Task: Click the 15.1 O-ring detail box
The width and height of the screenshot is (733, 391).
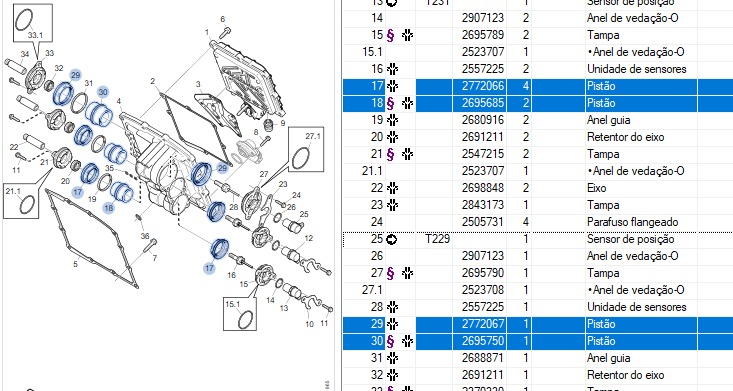Action: tap(240, 313)
